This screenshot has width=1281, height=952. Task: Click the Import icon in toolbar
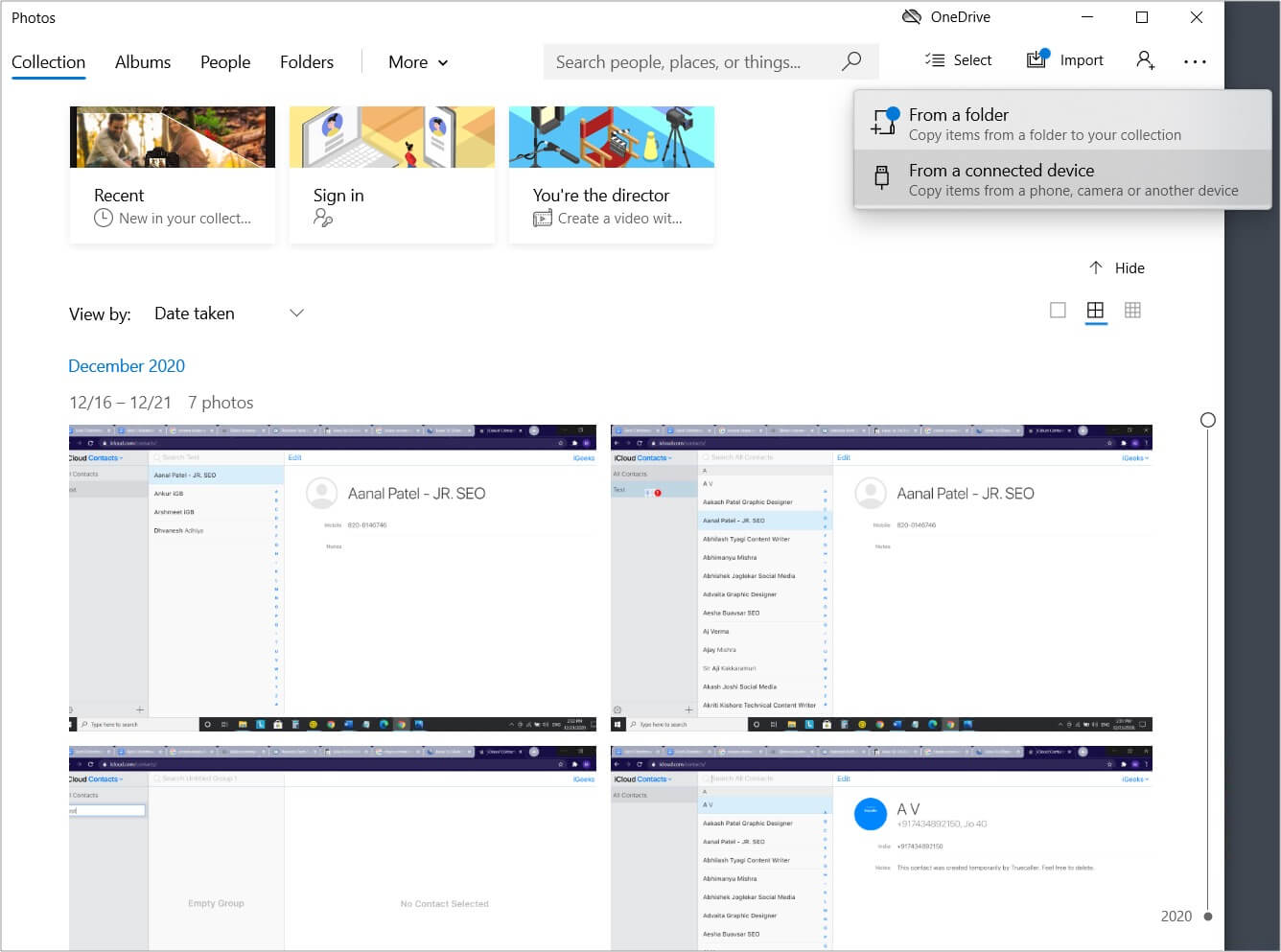coord(1037,59)
